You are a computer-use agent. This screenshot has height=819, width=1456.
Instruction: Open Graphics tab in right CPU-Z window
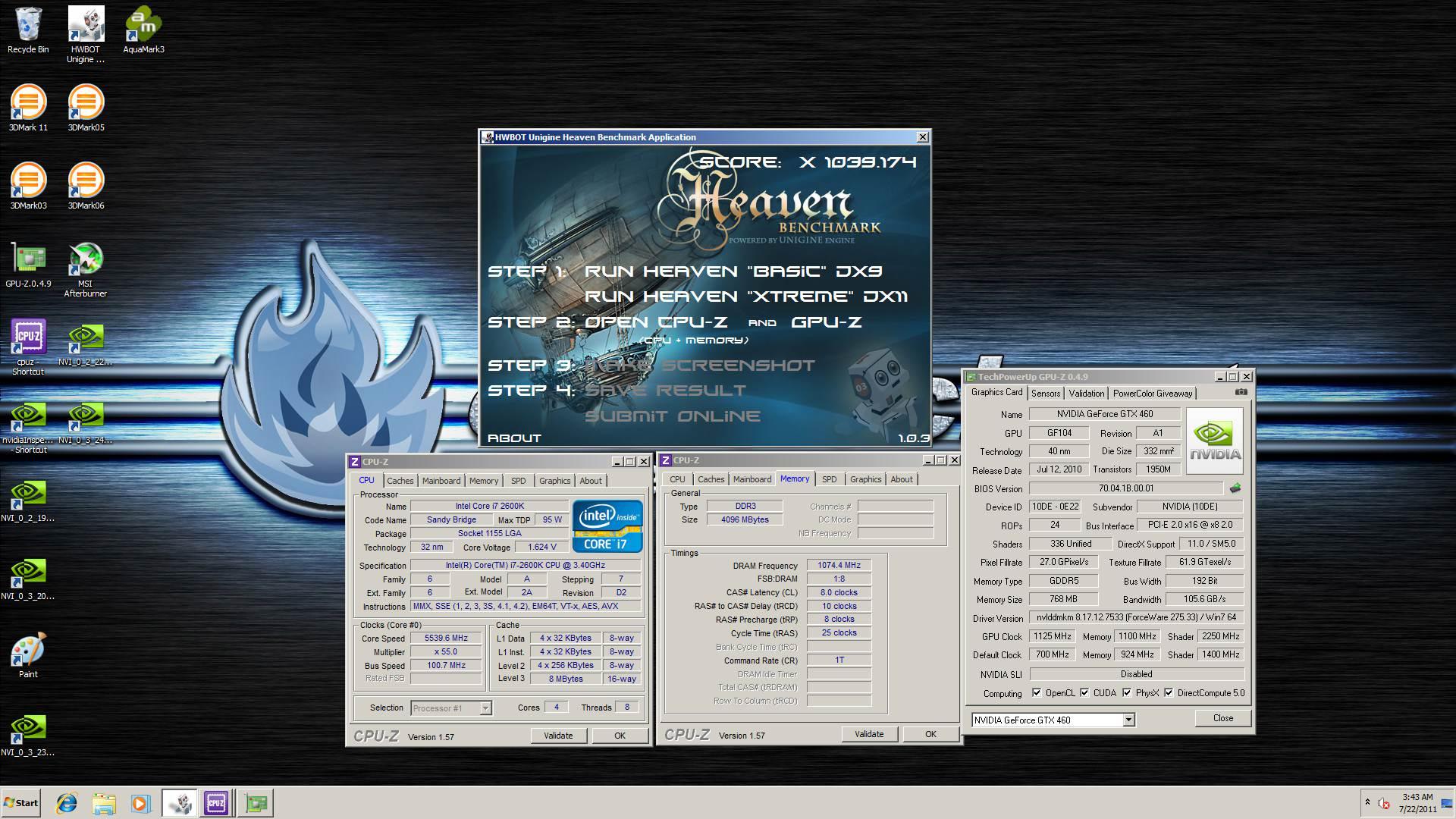865,479
